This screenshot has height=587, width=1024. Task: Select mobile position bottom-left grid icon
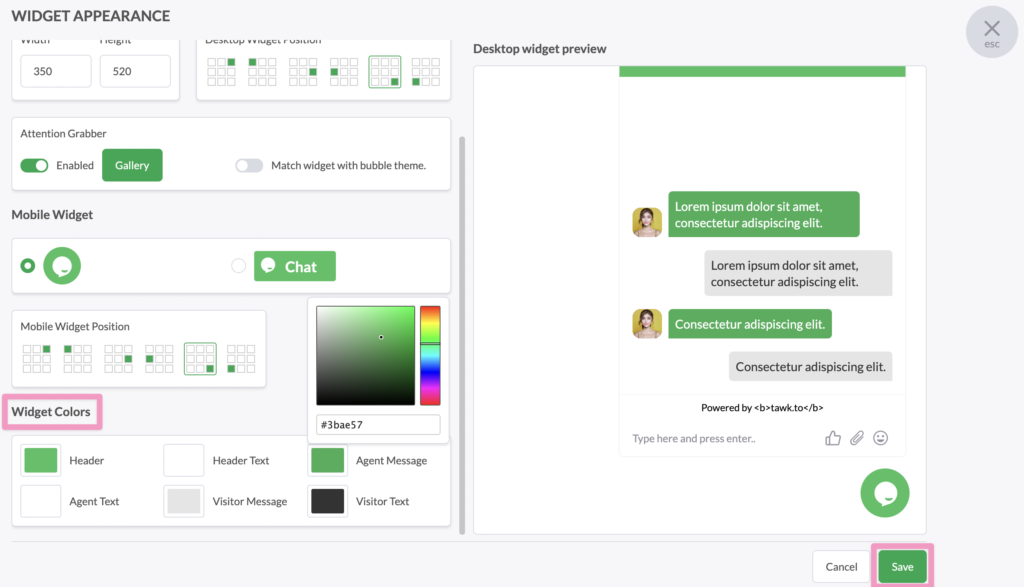[240, 359]
